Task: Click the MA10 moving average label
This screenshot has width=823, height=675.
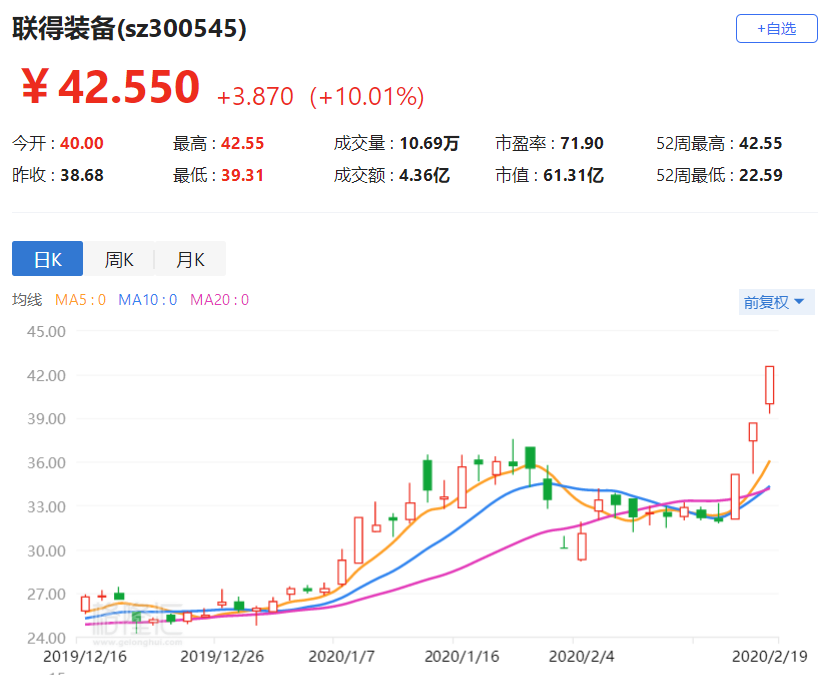Action: pos(147,300)
